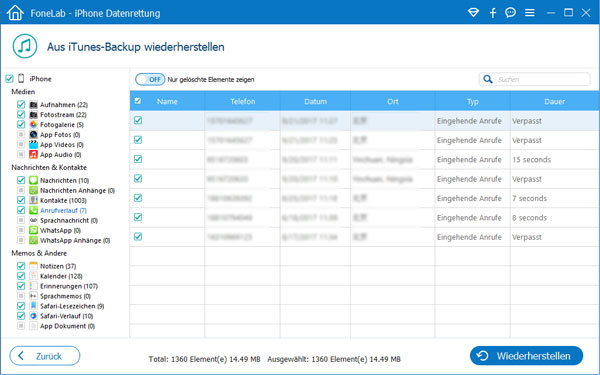The image size is (600, 375).
Task: Go to the FoneLab home screen icon
Action: [15, 13]
